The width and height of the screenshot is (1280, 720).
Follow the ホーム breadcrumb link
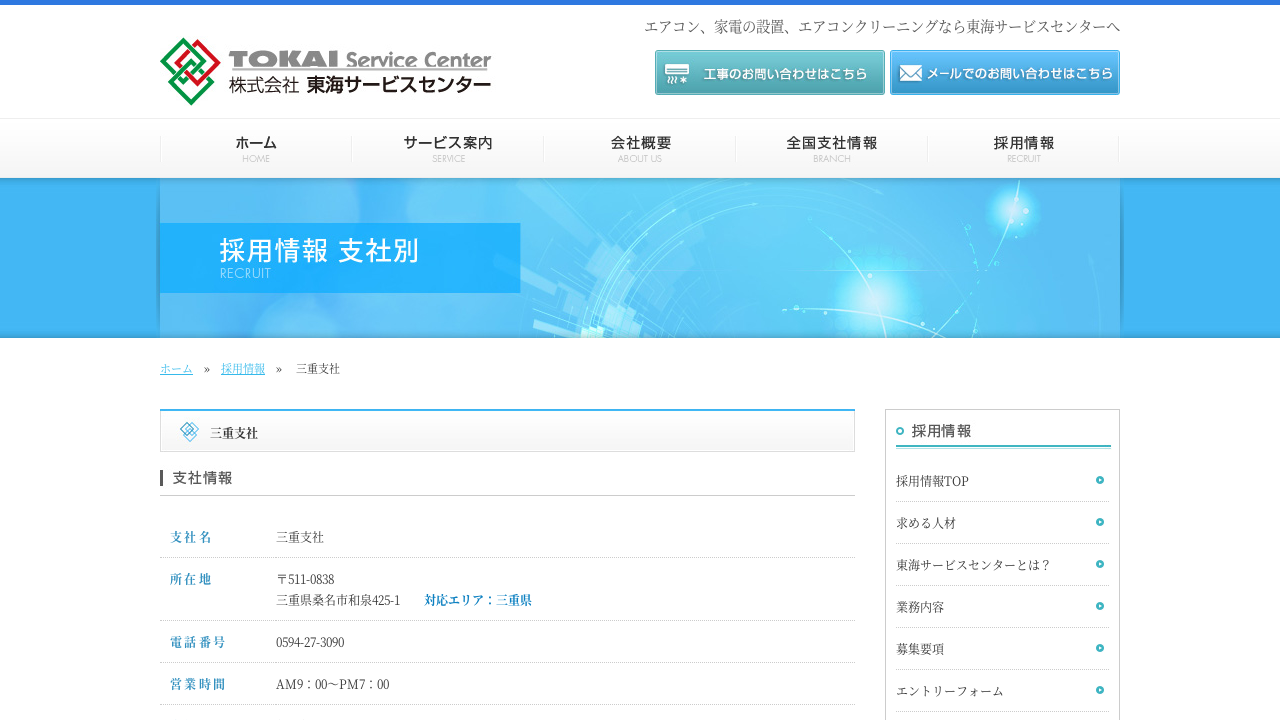(176, 369)
